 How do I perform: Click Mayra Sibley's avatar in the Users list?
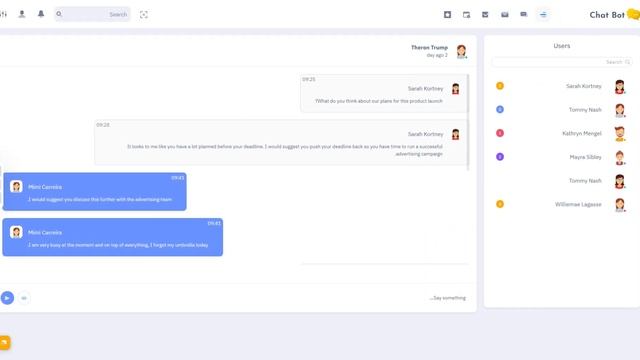(620, 158)
